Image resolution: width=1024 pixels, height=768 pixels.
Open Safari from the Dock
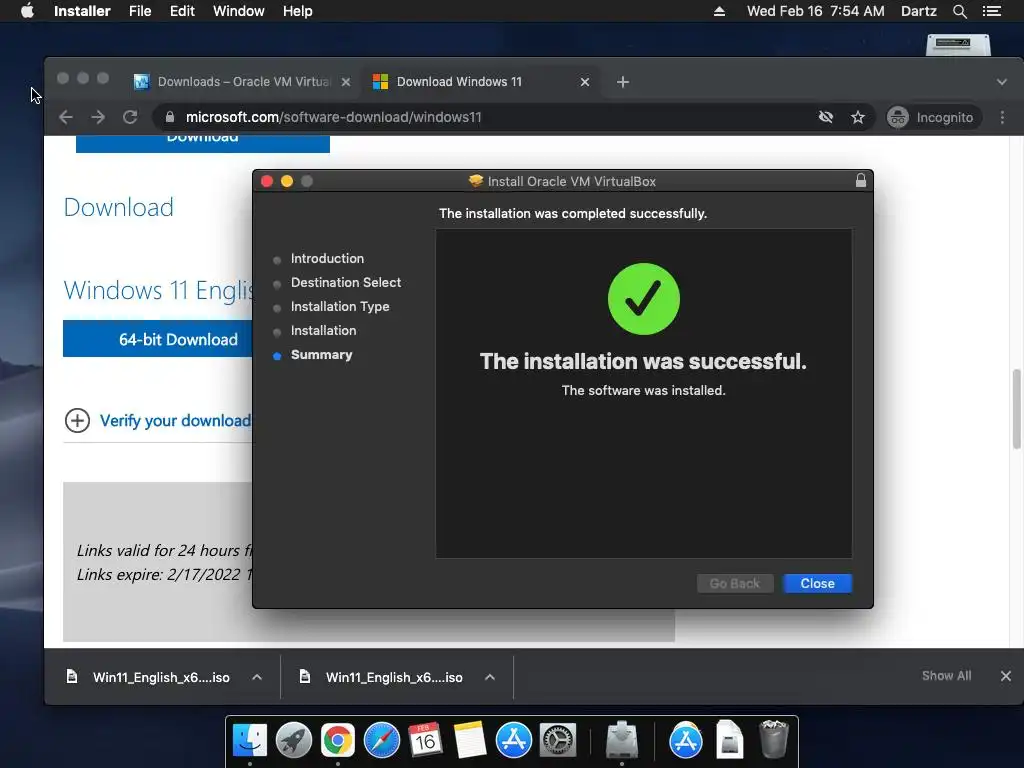pyautogui.click(x=381, y=740)
